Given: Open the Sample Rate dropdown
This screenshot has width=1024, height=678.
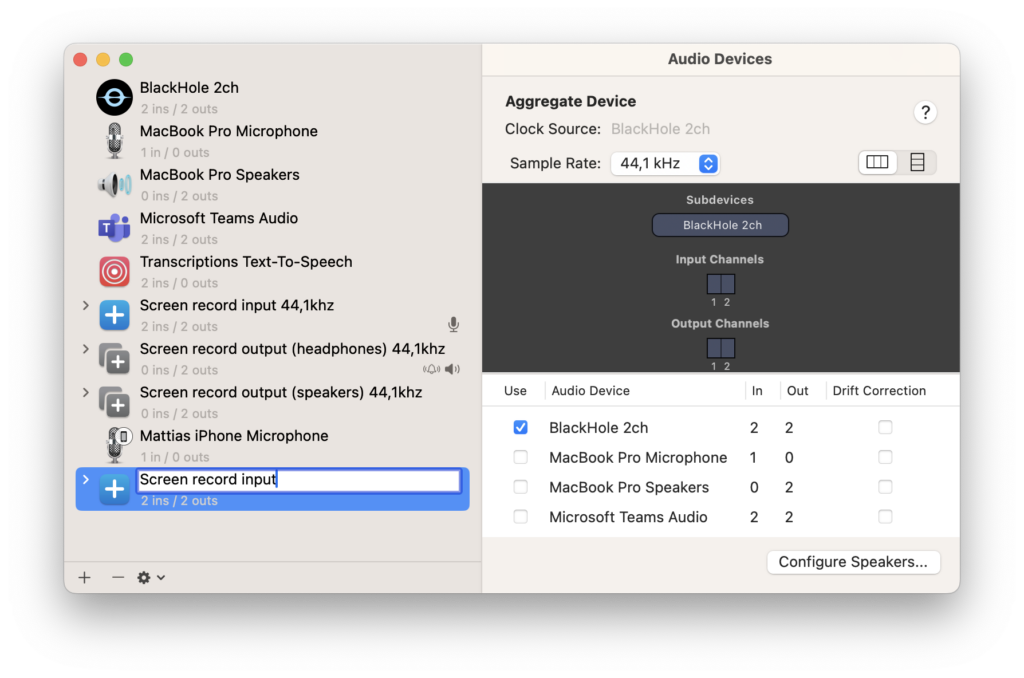Looking at the screenshot, I should 665,163.
